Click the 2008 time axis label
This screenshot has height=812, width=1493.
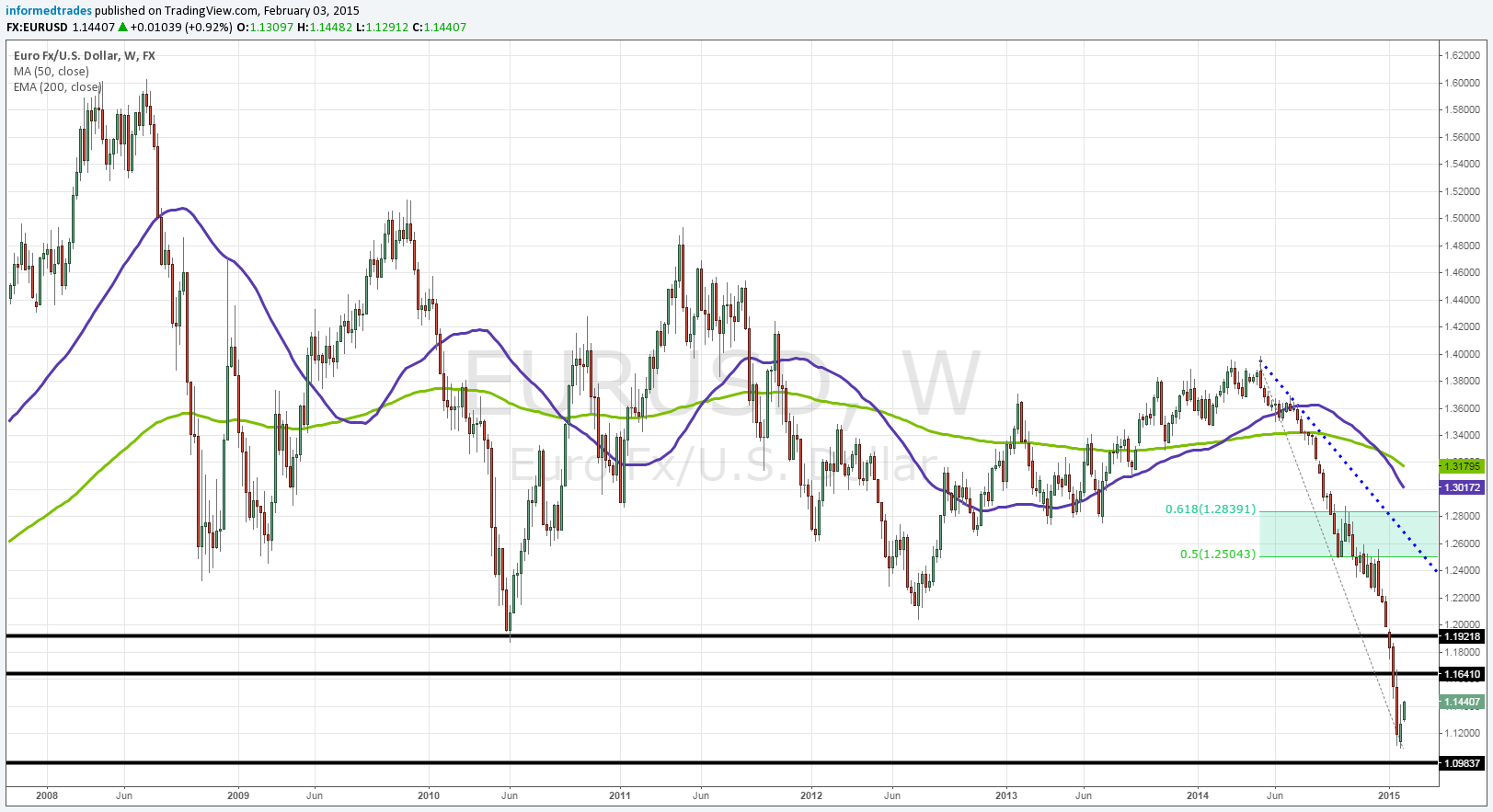[x=46, y=795]
